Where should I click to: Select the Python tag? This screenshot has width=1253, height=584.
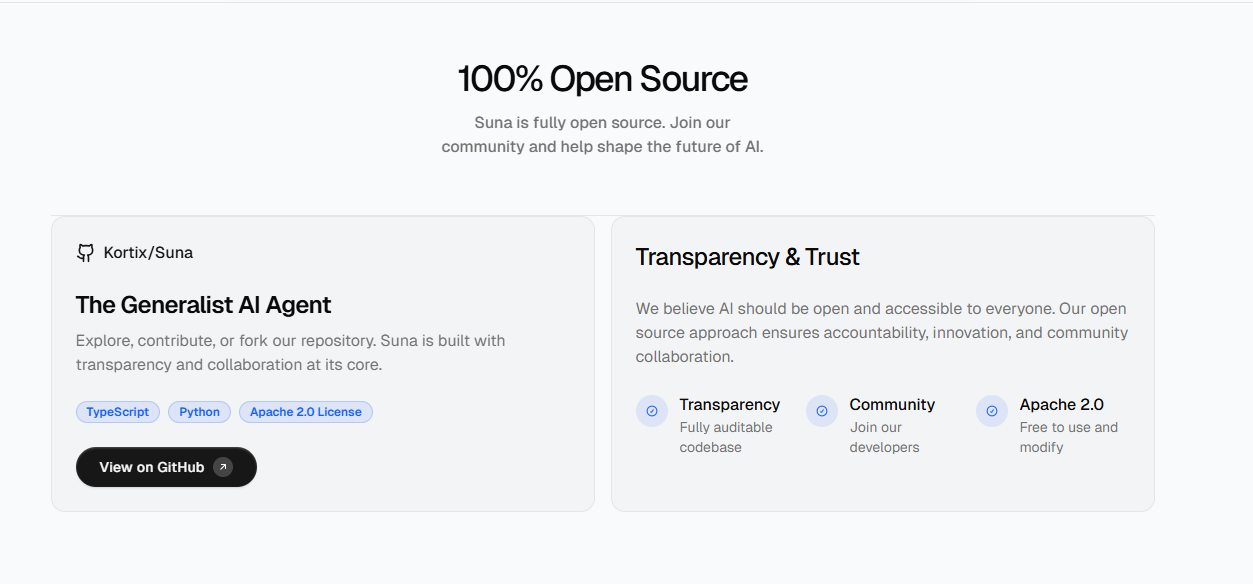pyautogui.click(x=200, y=412)
